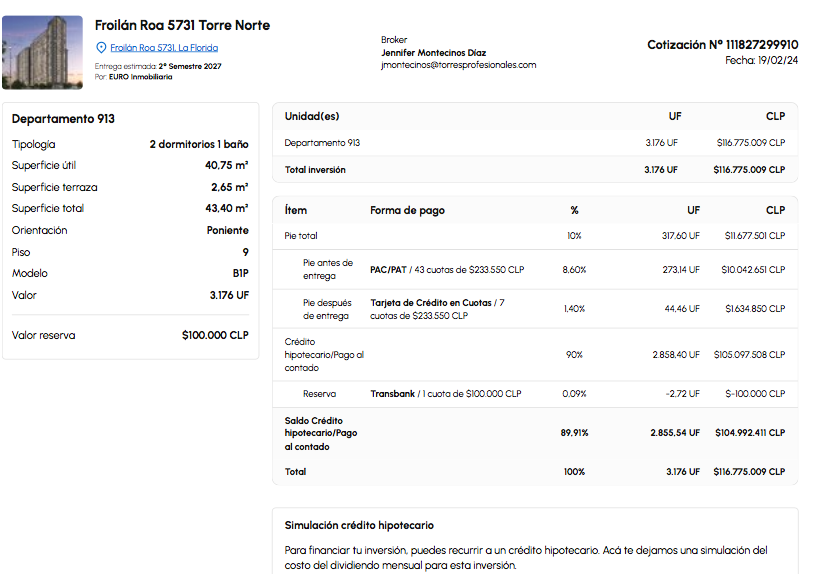
Task: Click the Total inversión row label
Action: click(x=315, y=170)
